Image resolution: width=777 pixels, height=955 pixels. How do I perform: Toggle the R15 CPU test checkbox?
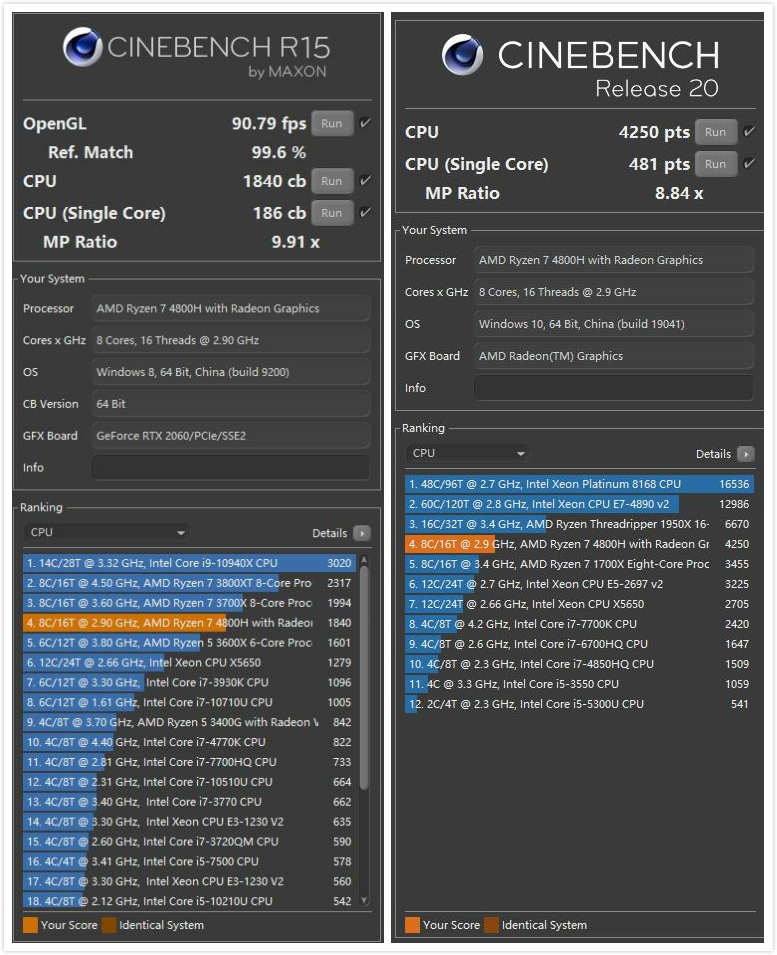(x=365, y=181)
